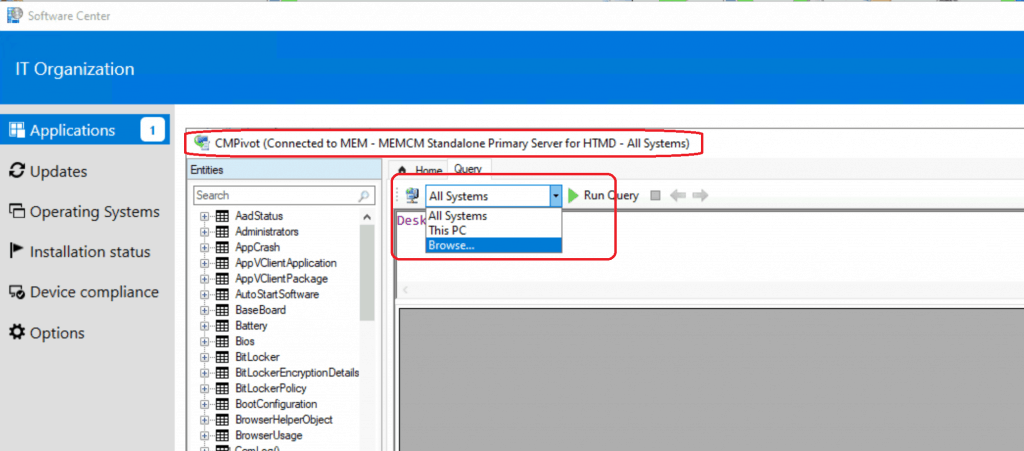Image resolution: width=1024 pixels, height=451 pixels.
Task: Click the table icon beside BitLocker
Action: click(x=222, y=357)
